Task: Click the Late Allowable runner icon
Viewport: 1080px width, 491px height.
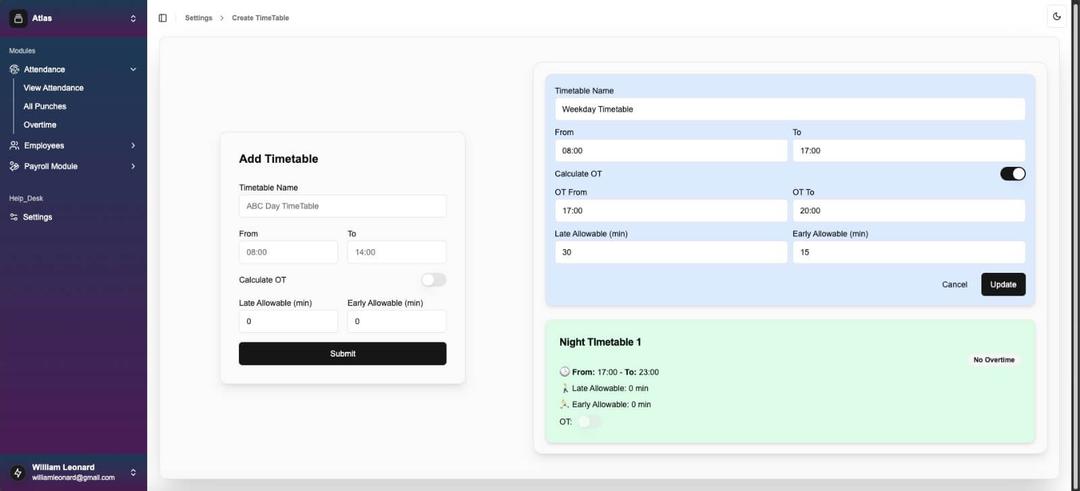Action: [565, 388]
